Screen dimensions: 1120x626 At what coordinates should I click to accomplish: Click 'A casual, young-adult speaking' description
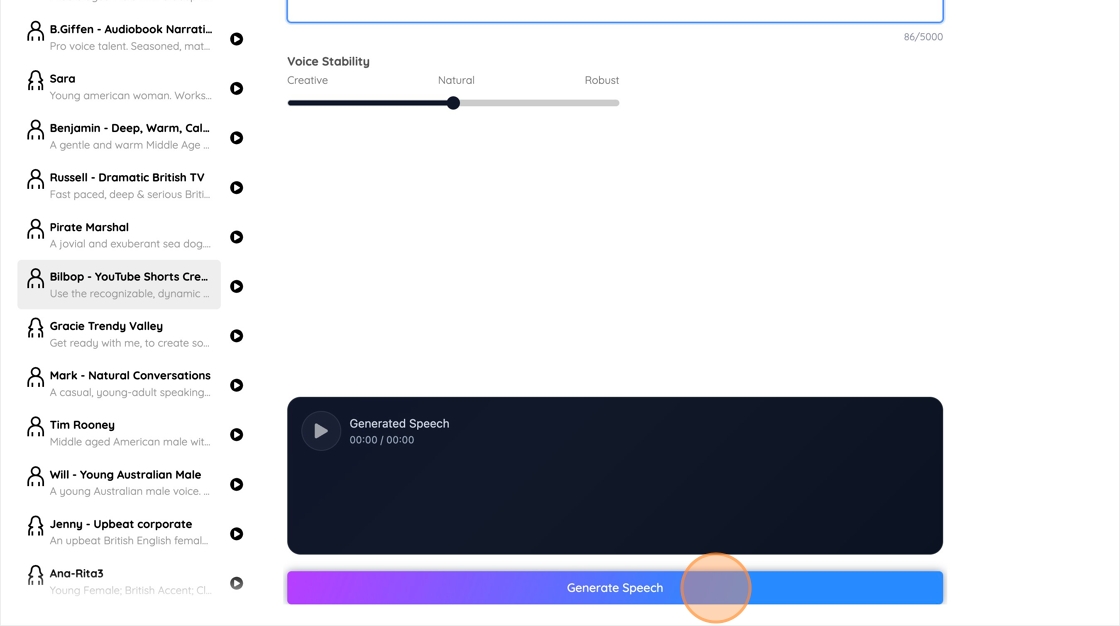(x=130, y=392)
